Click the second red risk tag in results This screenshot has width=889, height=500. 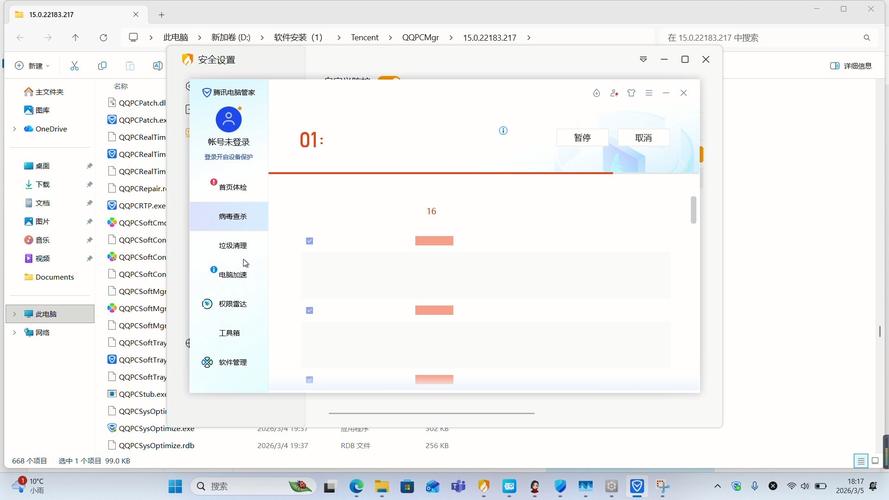(x=434, y=310)
